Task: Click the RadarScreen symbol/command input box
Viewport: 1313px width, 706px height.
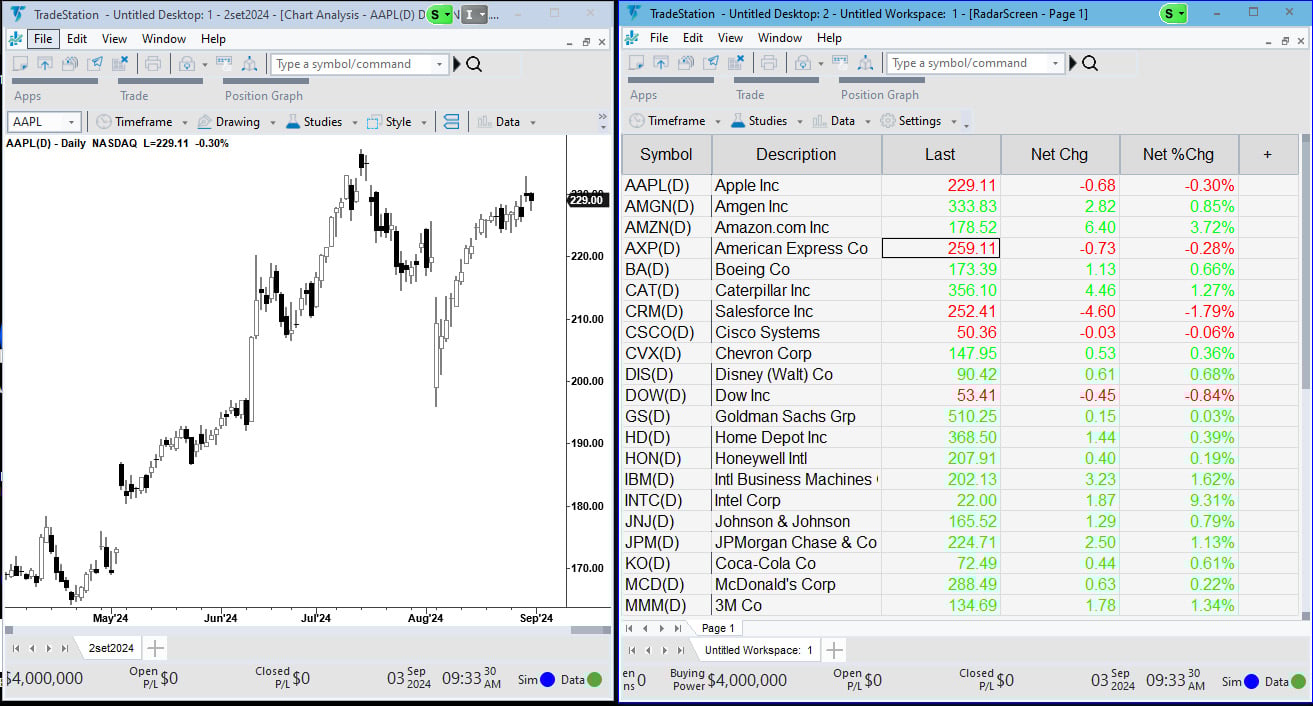Action: pos(974,63)
